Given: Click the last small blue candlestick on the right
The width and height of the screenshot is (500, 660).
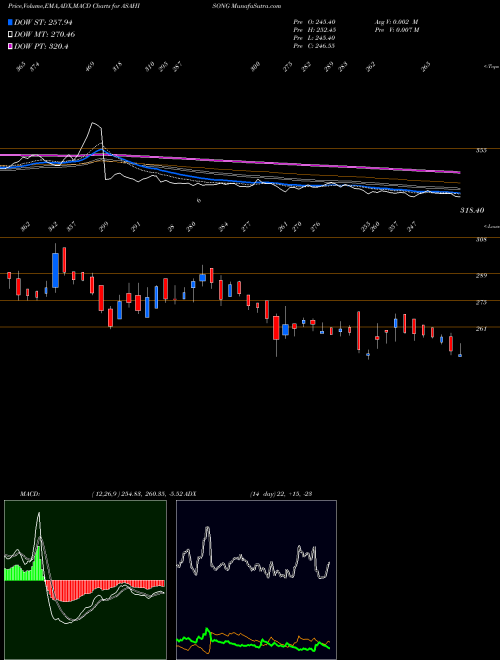Looking at the screenshot, I should pos(460,355).
